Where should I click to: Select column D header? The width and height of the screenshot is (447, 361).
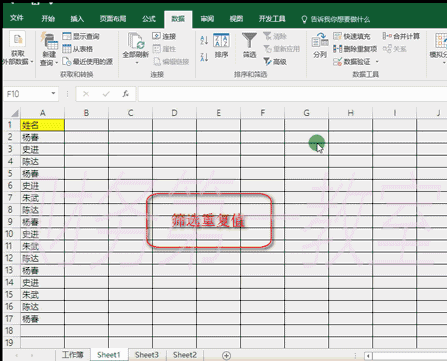(174, 113)
